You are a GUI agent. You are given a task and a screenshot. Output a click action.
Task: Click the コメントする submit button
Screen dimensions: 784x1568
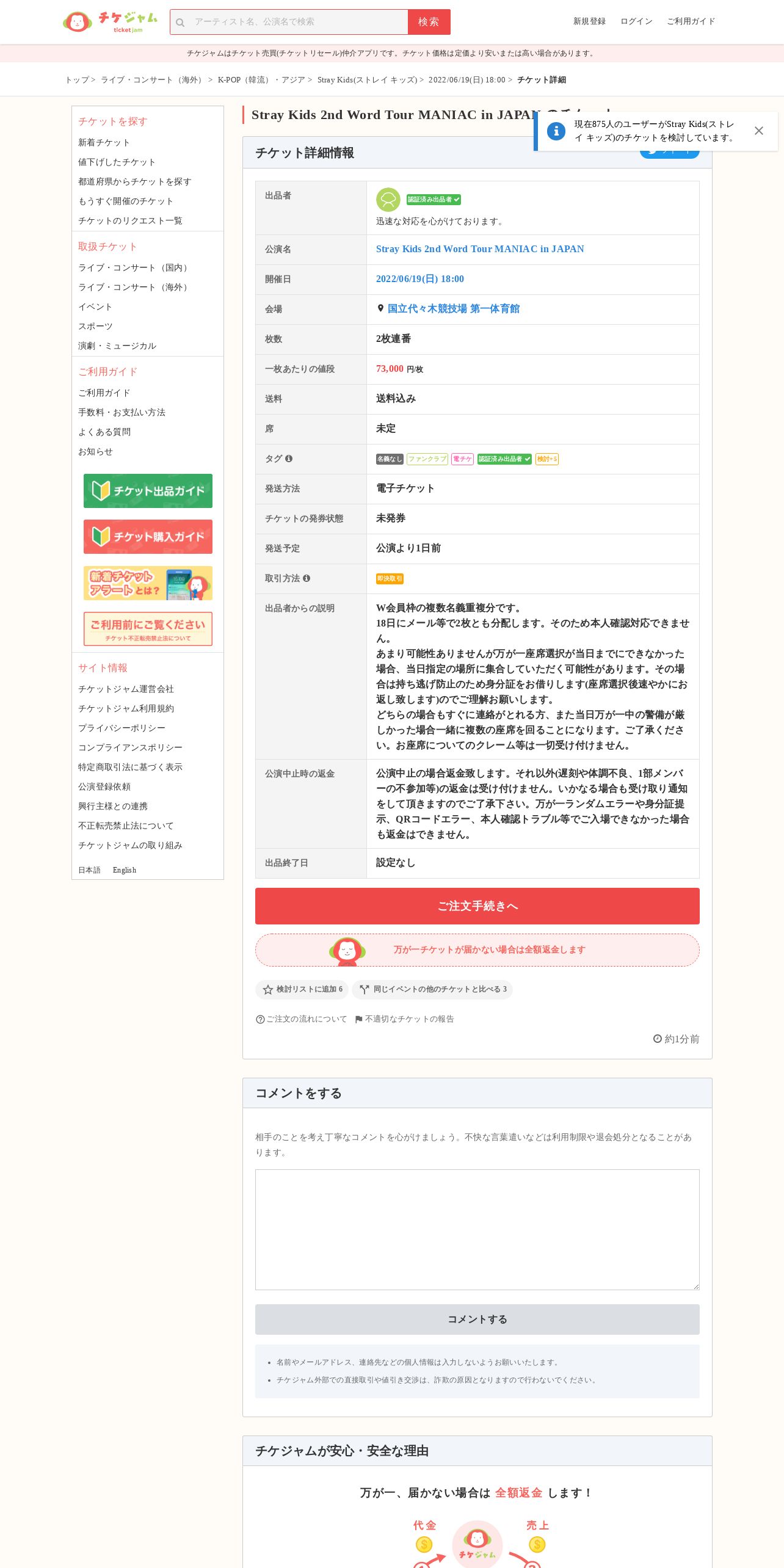click(477, 1319)
